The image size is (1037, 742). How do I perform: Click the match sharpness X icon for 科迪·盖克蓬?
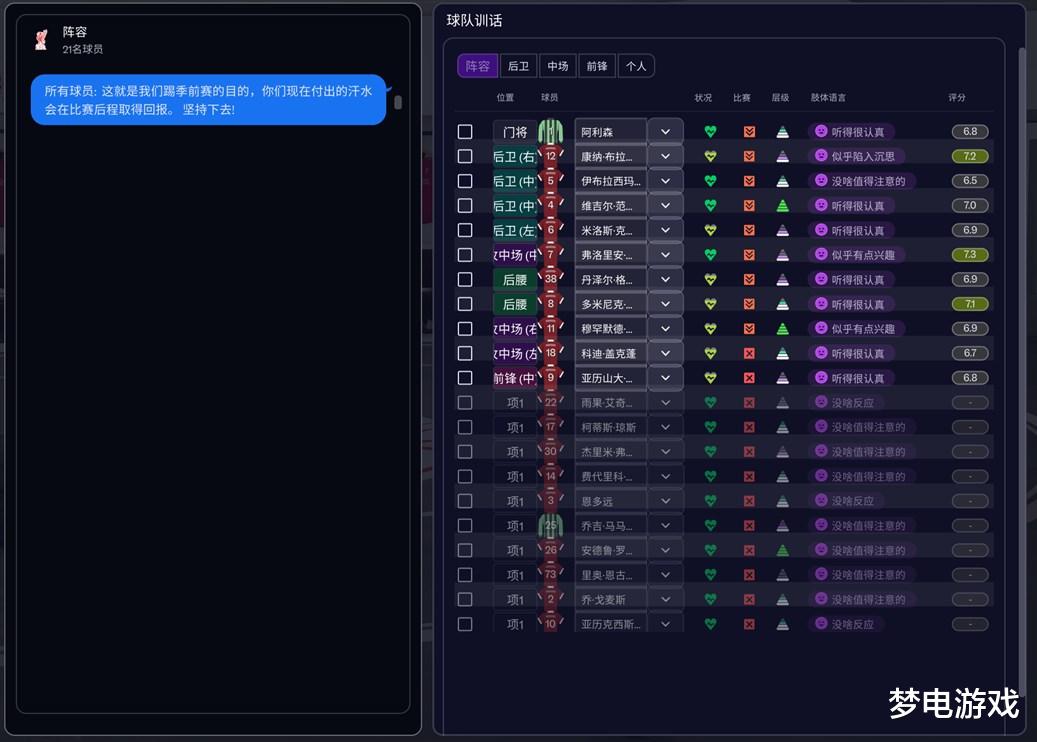(749, 353)
